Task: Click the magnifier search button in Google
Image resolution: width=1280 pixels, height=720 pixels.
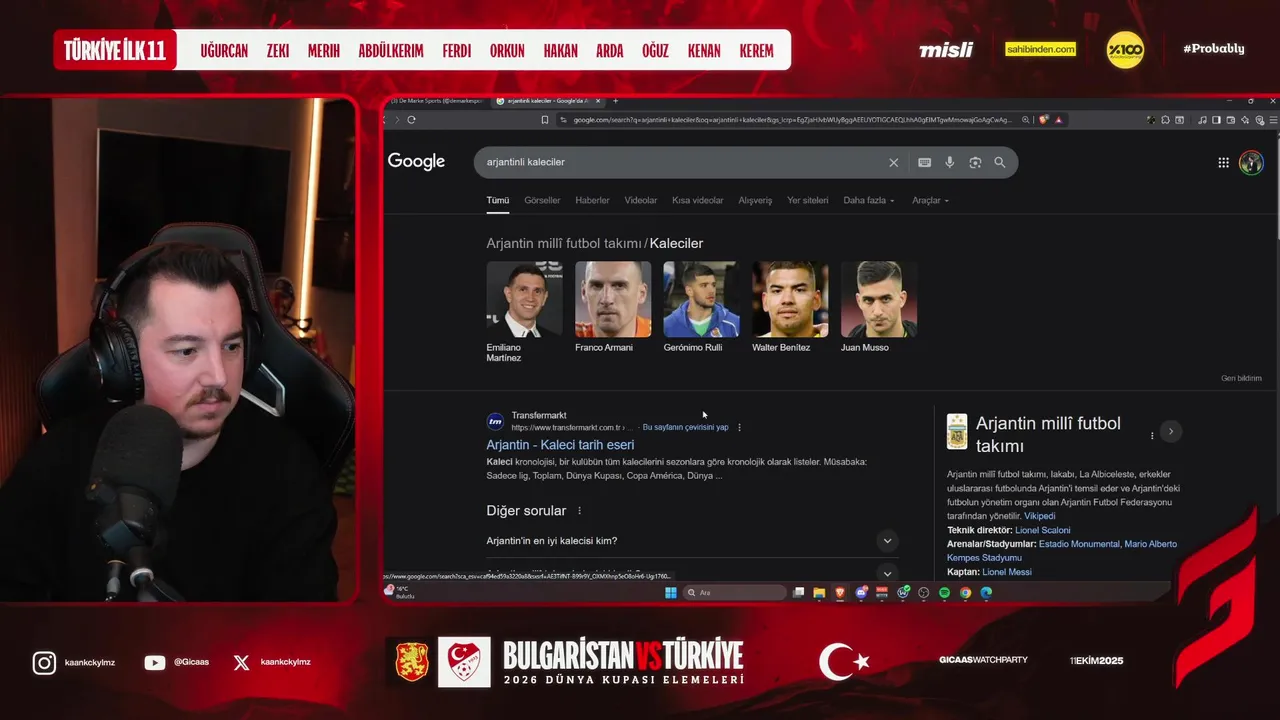Action: [x=999, y=162]
